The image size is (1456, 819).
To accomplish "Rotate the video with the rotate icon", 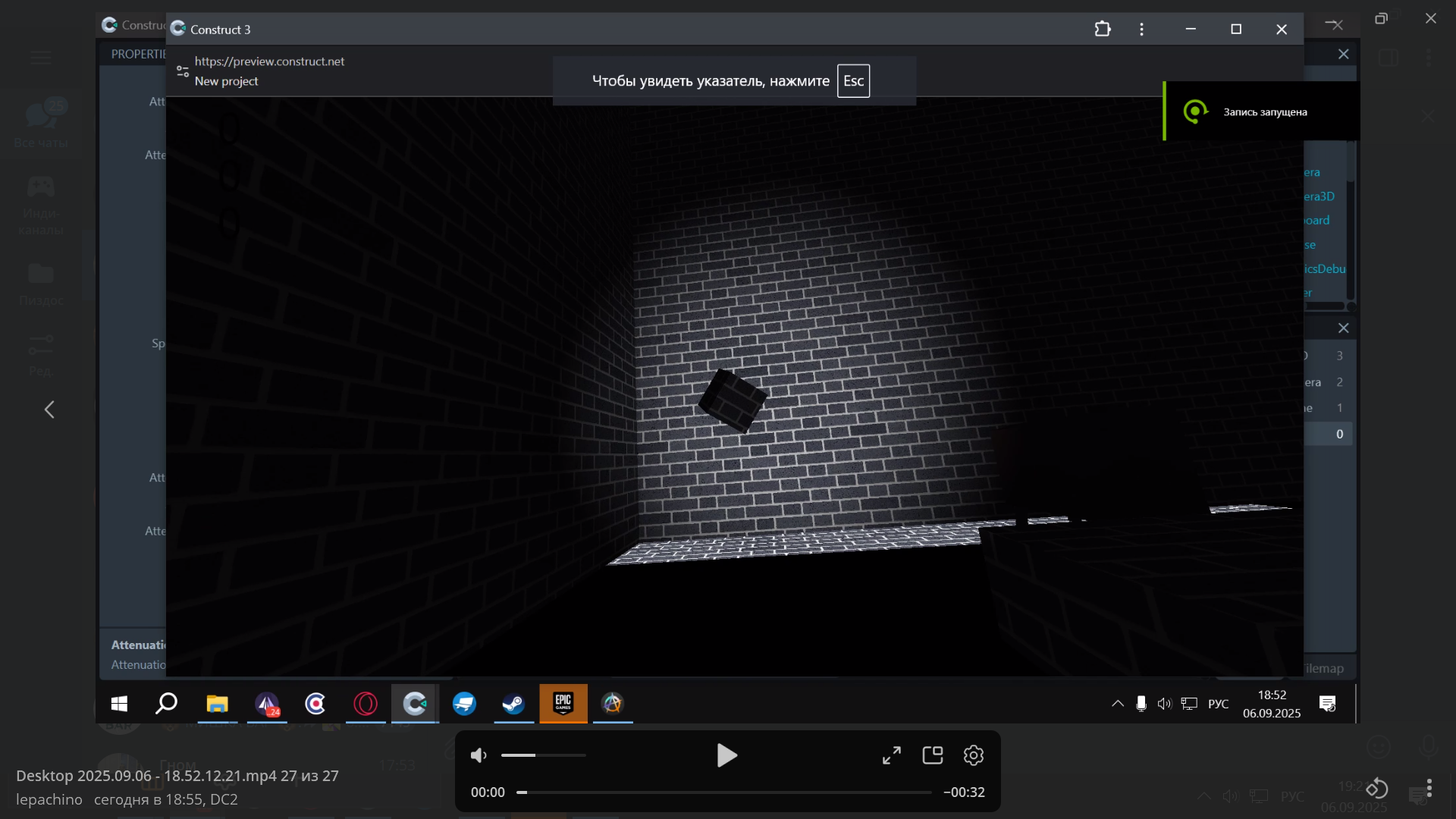I will point(1377,789).
